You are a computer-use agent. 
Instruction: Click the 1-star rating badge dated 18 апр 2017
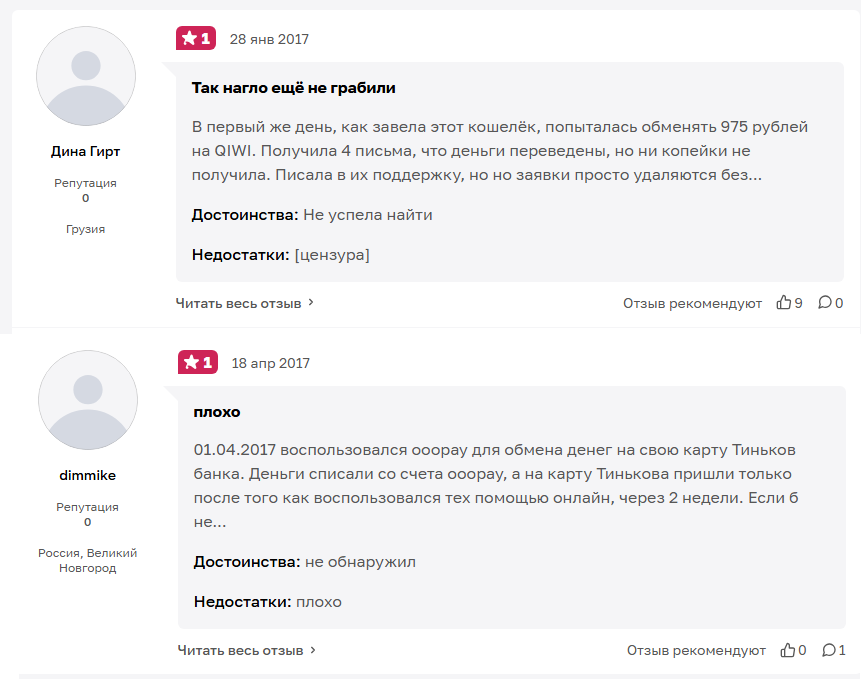coord(198,362)
